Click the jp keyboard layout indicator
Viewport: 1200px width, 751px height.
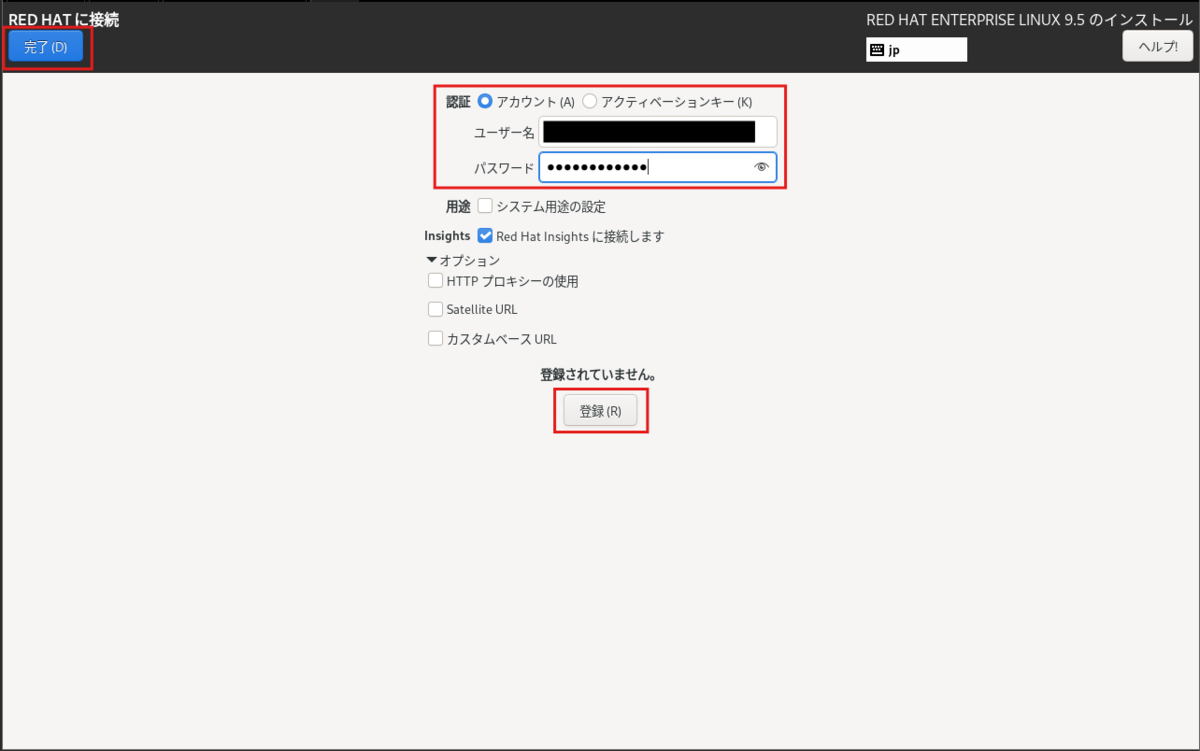coord(917,49)
